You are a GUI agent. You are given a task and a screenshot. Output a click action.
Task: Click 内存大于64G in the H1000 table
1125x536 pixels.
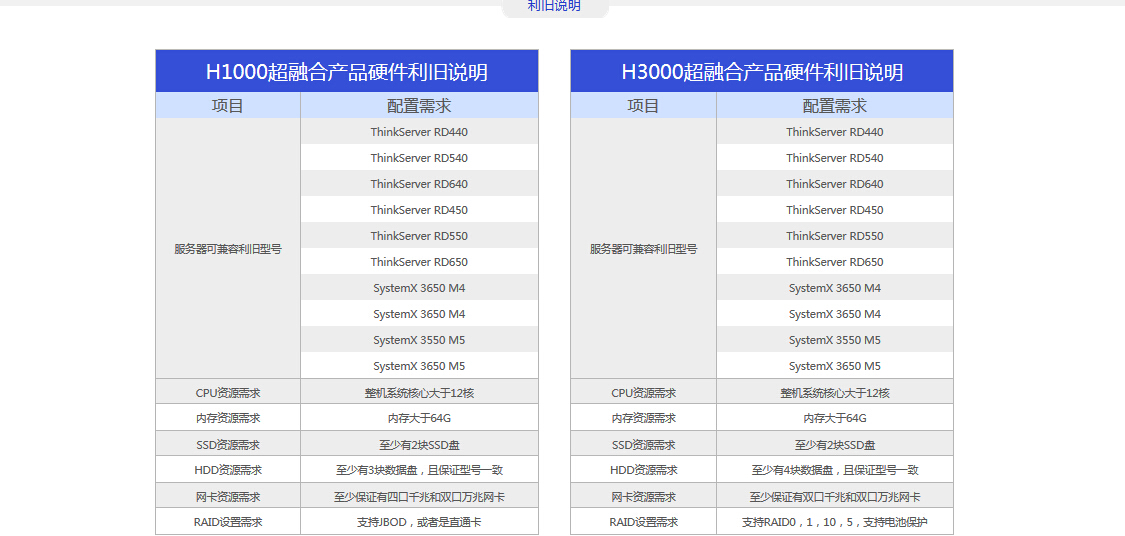(419, 418)
